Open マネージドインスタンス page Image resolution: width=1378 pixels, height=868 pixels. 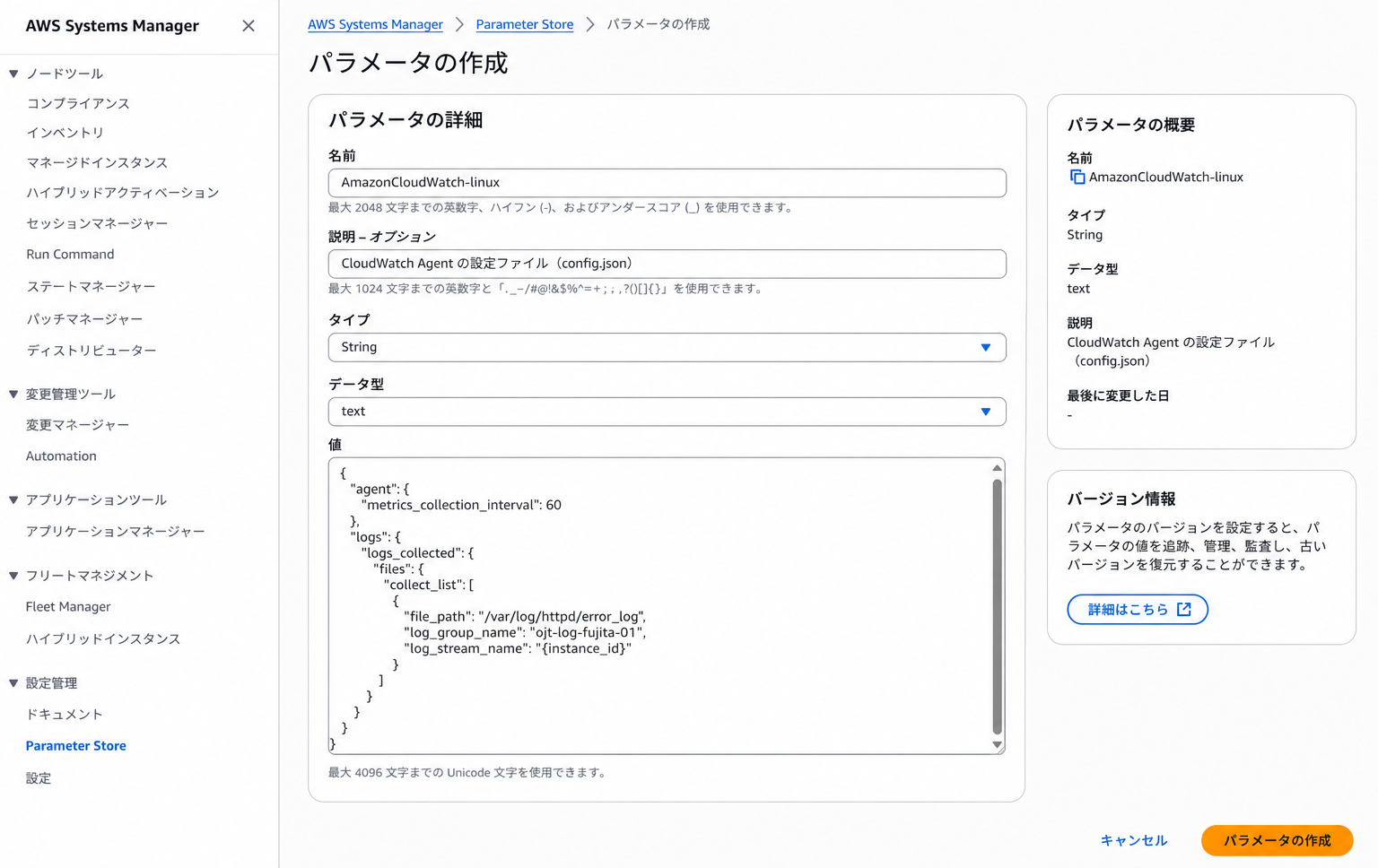[97, 162]
